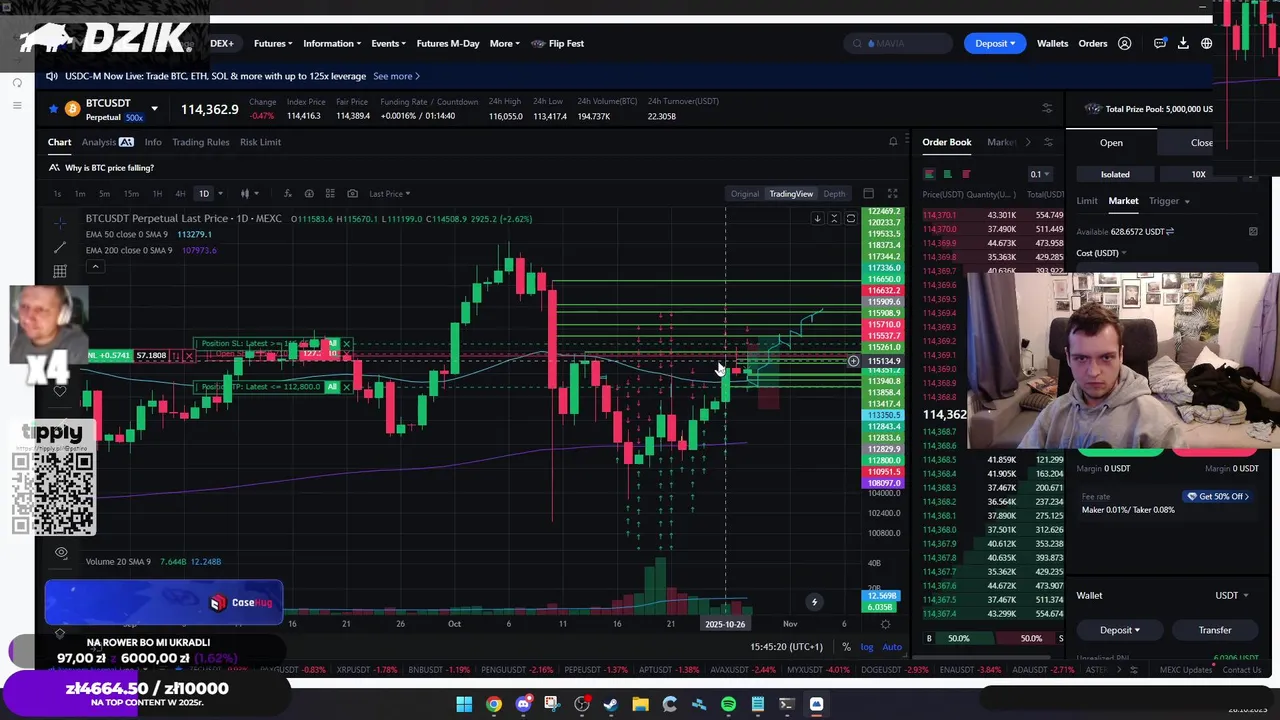Open the More menu dropdown
This screenshot has height=720, width=1280.
tap(505, 43)
